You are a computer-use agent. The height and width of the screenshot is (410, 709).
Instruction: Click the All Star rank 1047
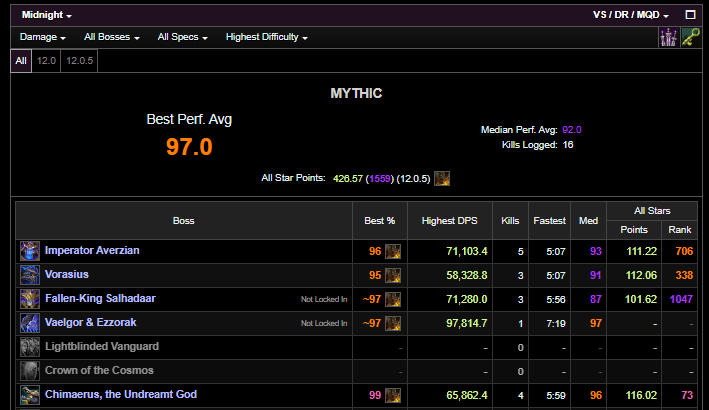(x=681, y=299)
